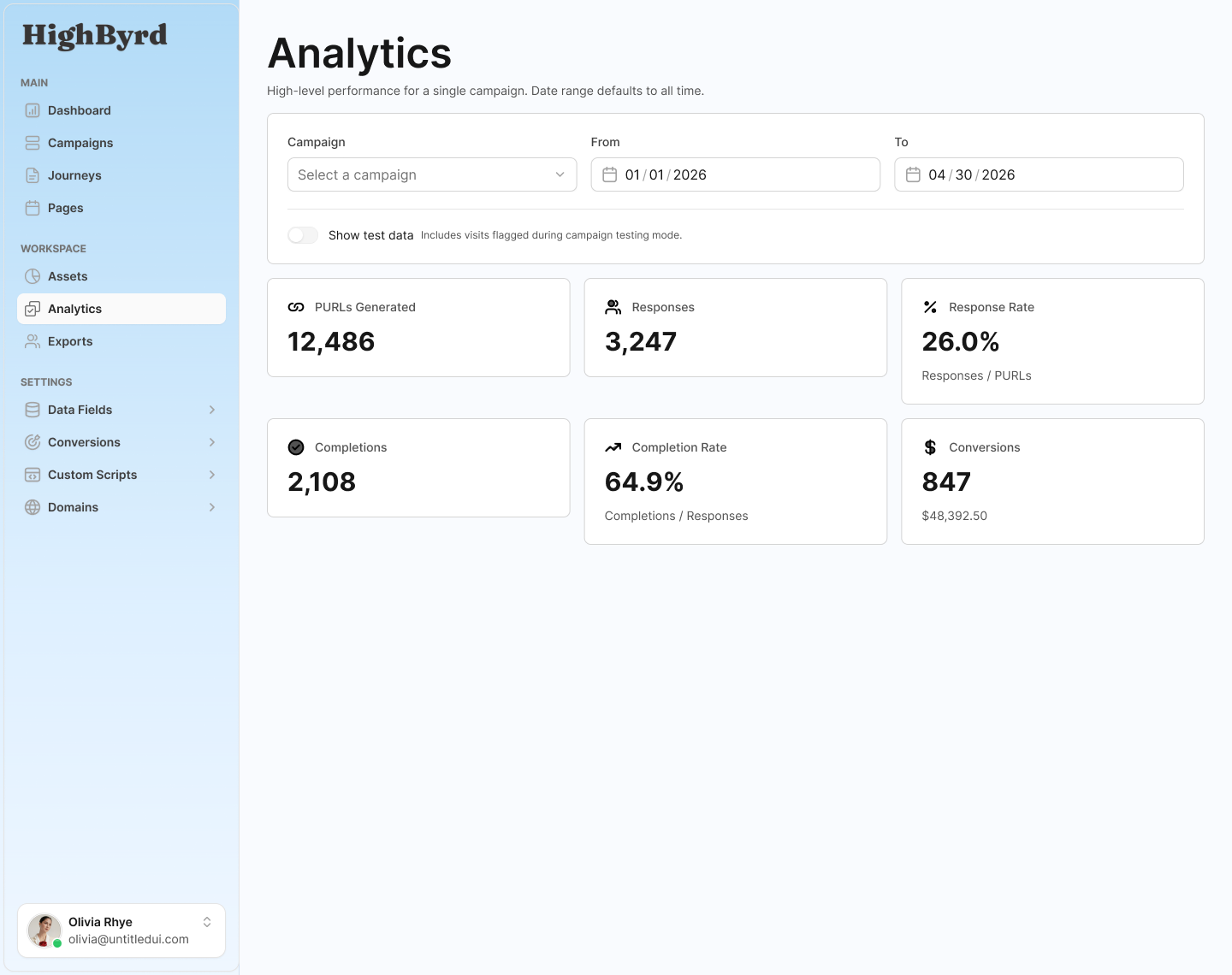Click the From date month value 01
Image resolution: width=1232 pixels, height=975 pixels.
point(632,174)
